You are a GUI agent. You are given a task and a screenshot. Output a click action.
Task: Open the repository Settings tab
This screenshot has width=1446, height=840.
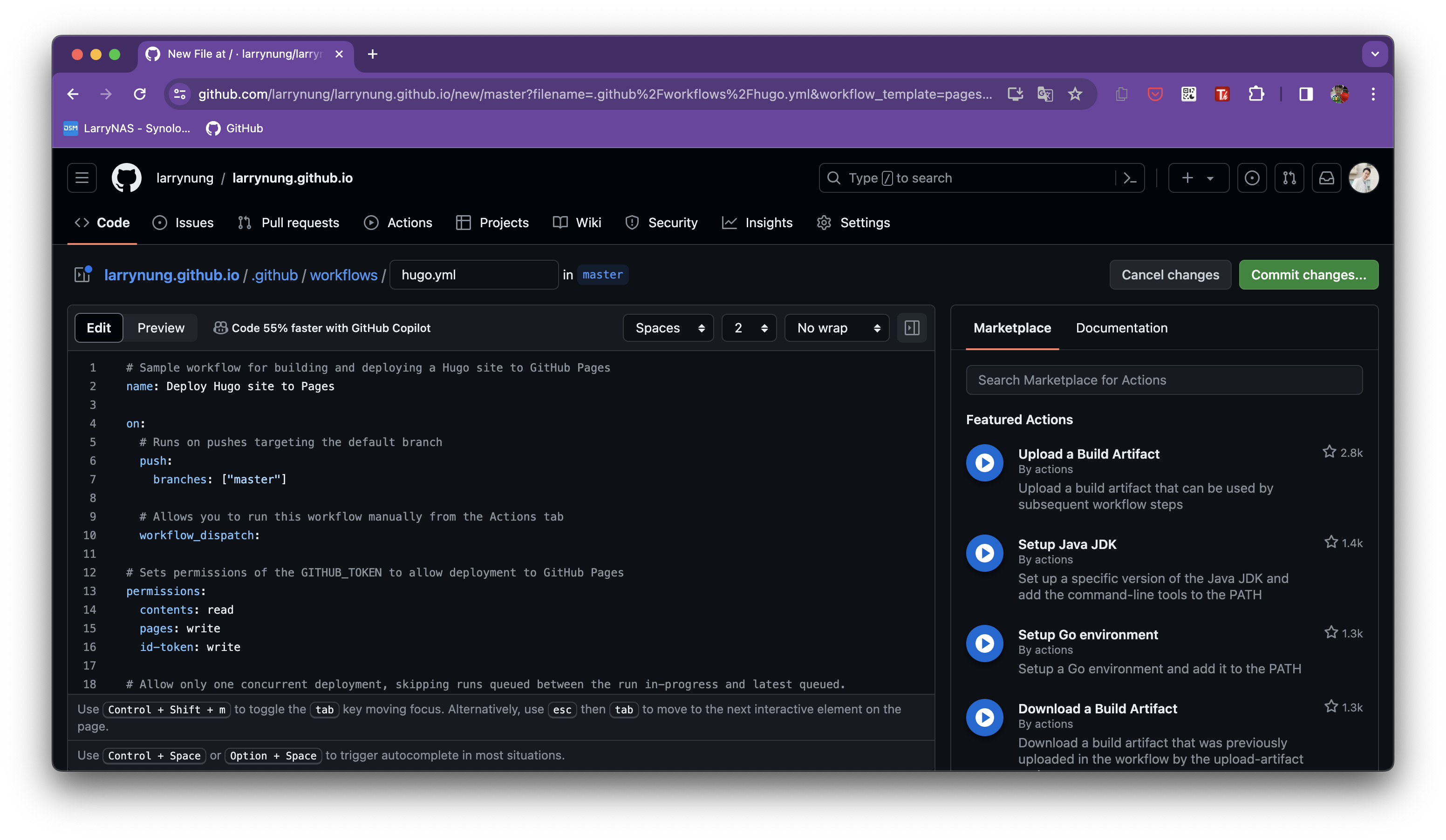853,223
